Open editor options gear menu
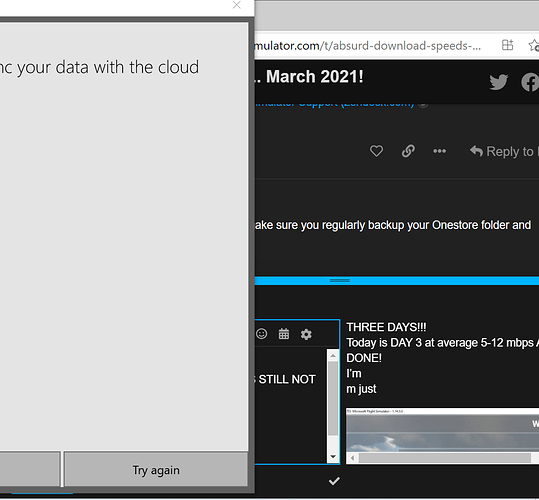 tap(306, 334)
